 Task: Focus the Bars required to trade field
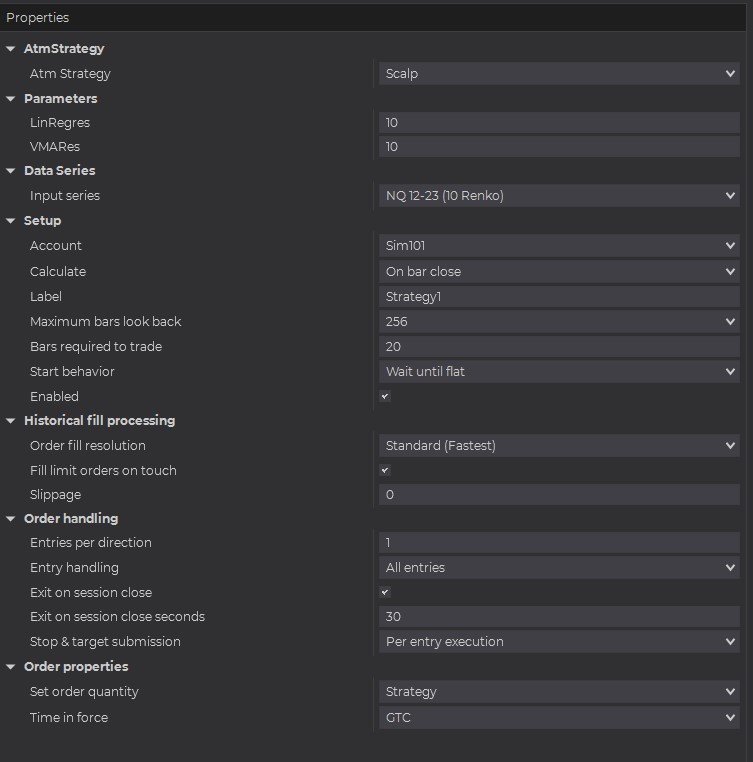[x=559, y=347]
